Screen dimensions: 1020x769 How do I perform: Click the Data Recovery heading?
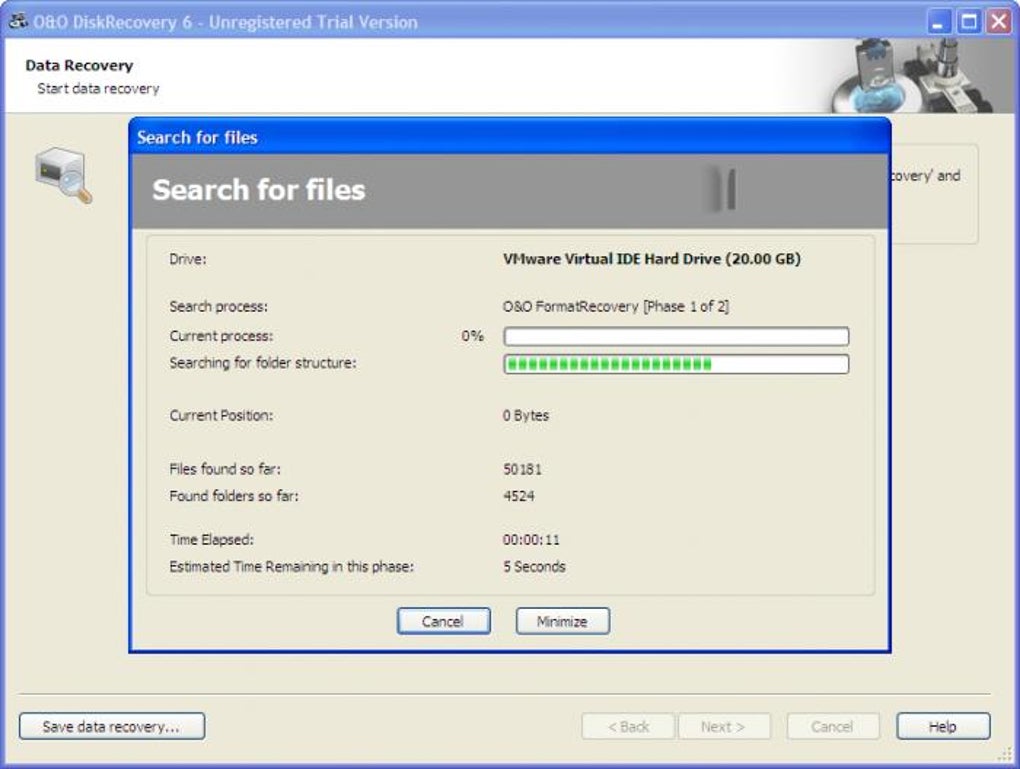coord(79,65)
